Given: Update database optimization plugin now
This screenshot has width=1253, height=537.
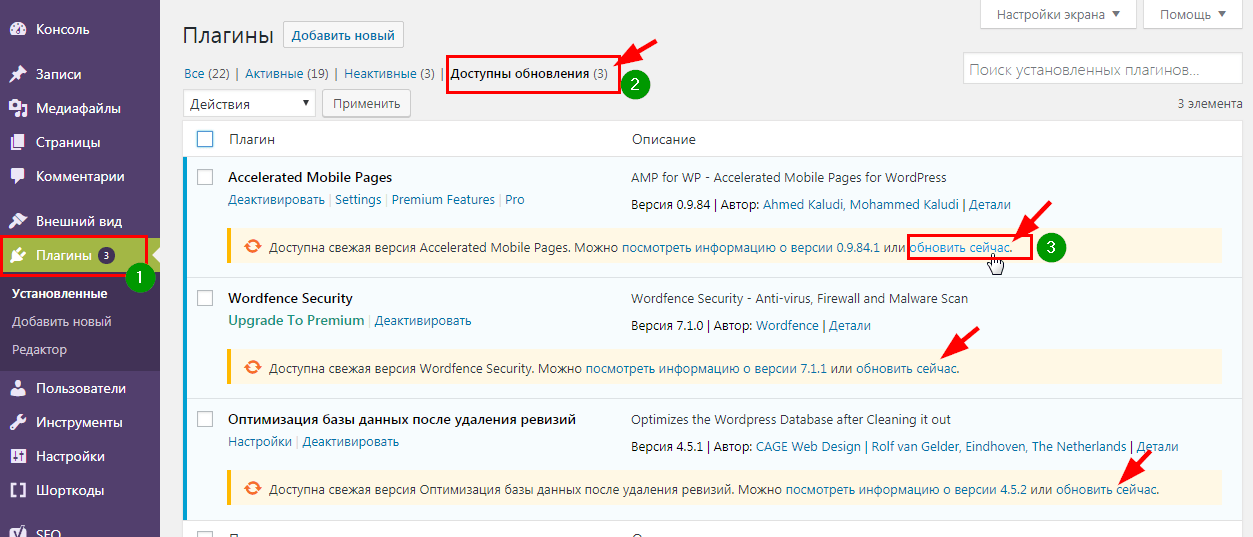Looking at the screenshot, I should 1107,490.
